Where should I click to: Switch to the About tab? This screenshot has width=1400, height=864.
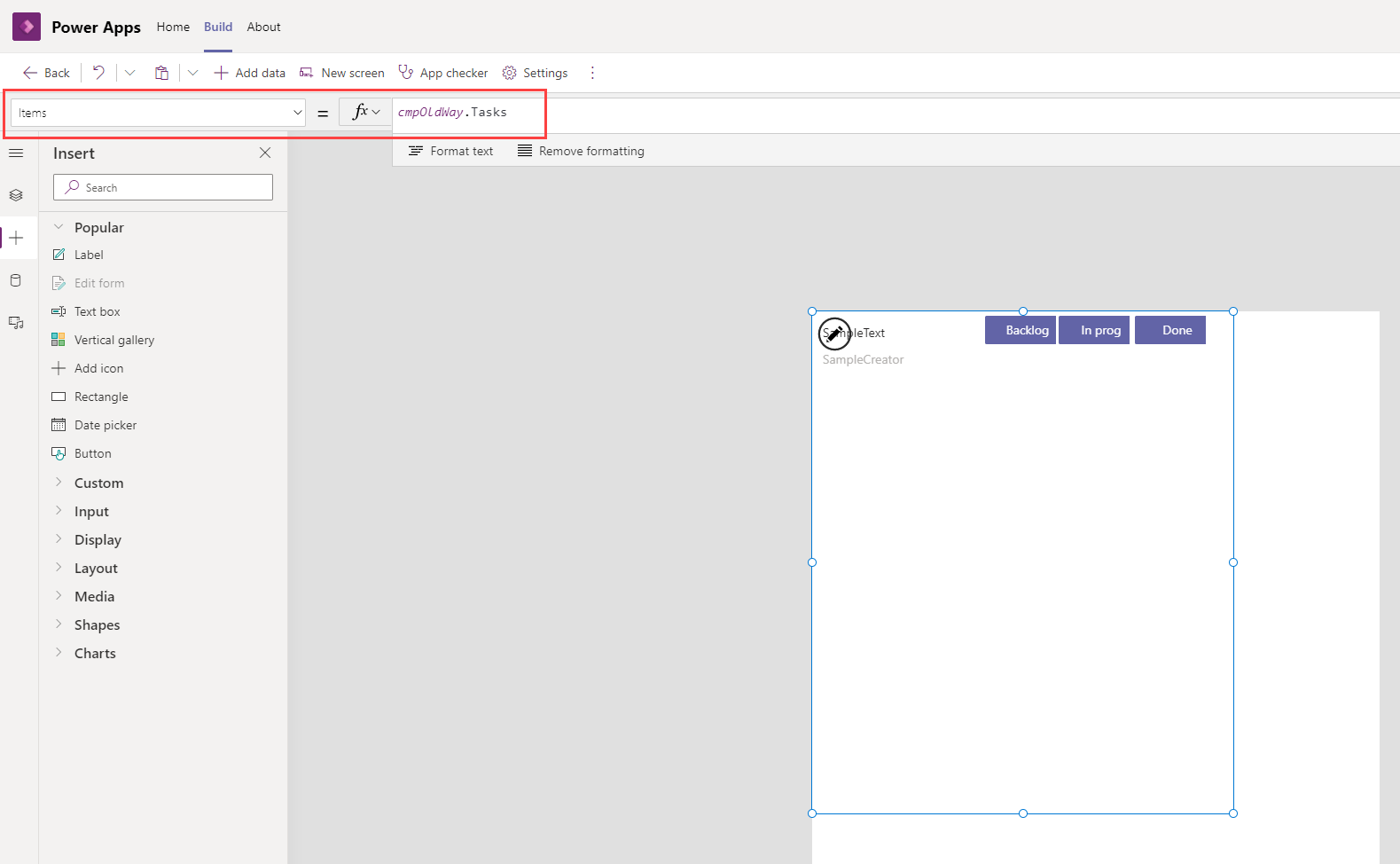[263, 27]
